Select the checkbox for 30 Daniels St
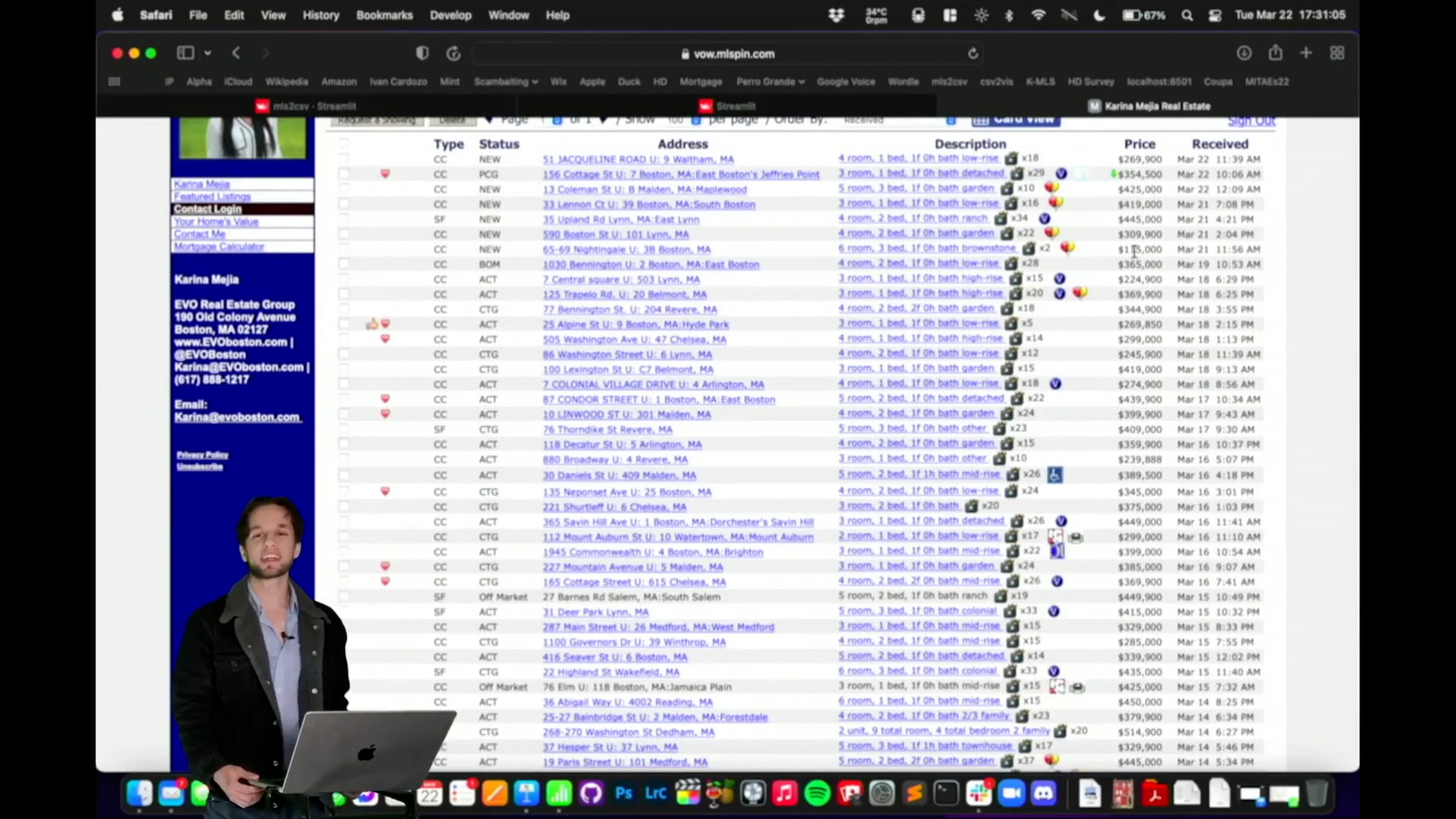 [344, 475]
